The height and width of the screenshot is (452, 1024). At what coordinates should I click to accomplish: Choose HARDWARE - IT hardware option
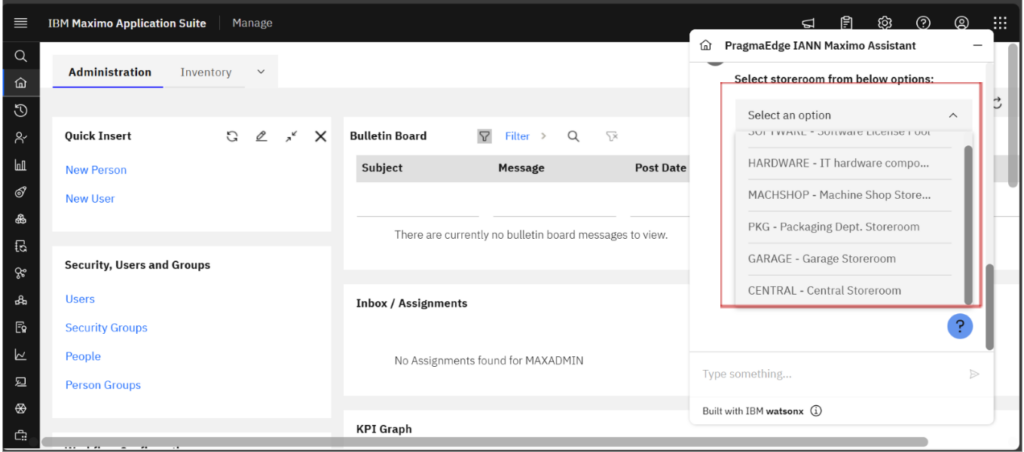(850, 163)
